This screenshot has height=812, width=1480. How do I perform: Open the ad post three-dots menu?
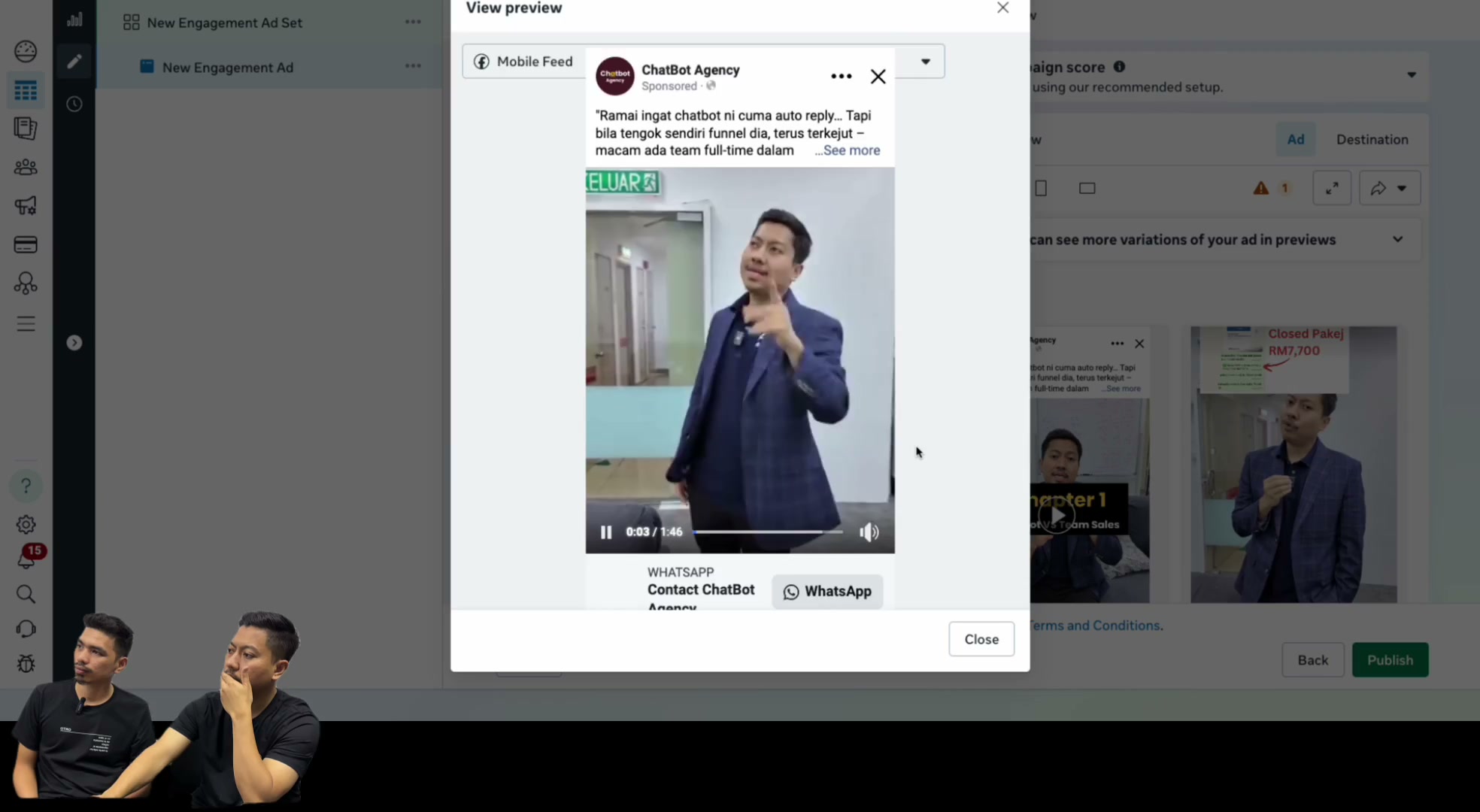pyautogui.click(x=842, y=76)
